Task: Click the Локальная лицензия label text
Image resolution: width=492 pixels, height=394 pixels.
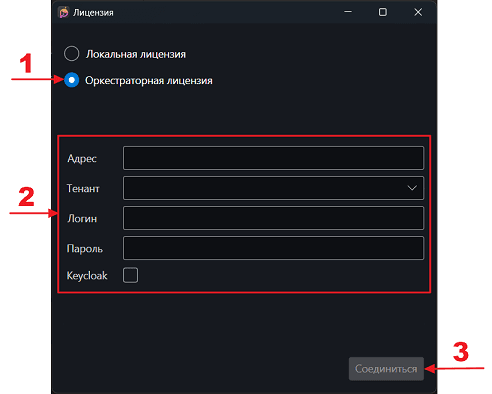Action: point(136,54)
